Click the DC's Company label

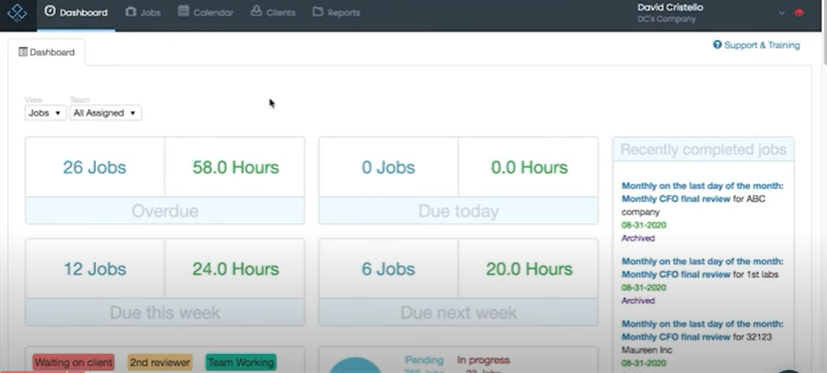point(667,19)
